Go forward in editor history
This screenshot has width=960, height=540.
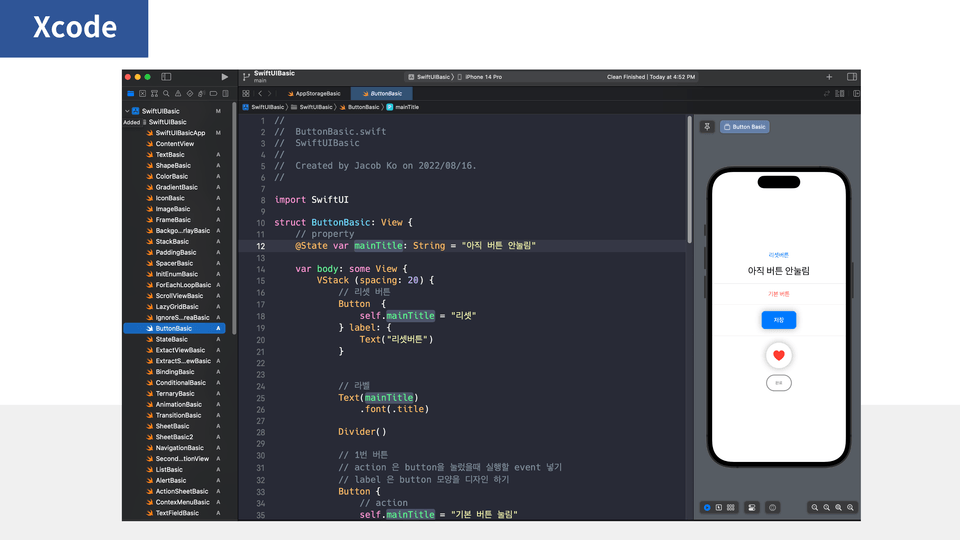269,94
